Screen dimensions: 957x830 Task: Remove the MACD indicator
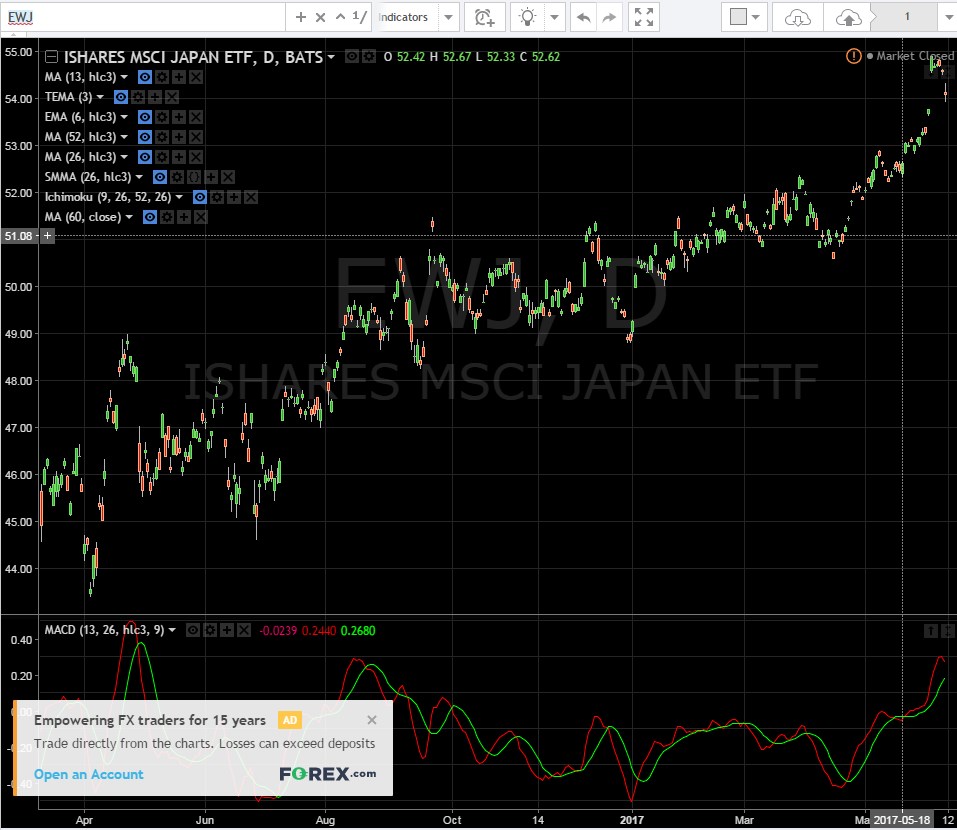coord(244,630)
